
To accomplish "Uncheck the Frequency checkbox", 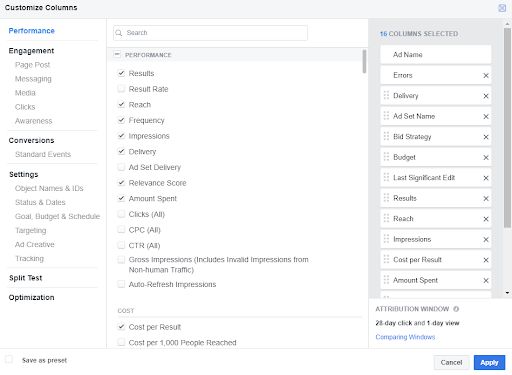I will 121,120.
